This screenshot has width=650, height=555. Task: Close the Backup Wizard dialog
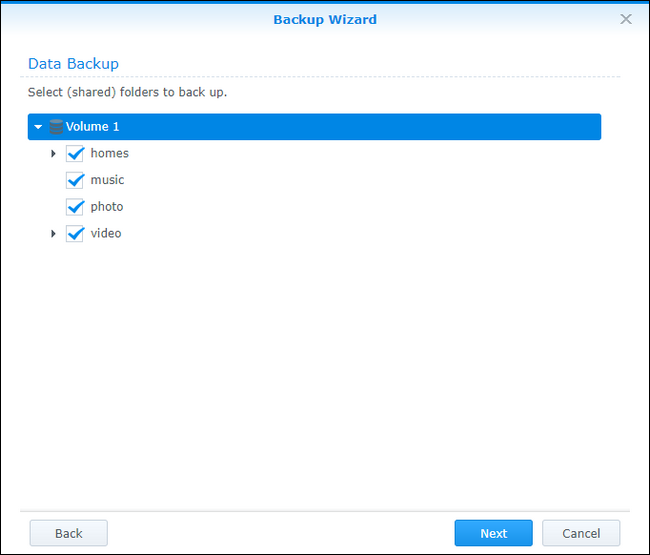(x=626, y=19)
